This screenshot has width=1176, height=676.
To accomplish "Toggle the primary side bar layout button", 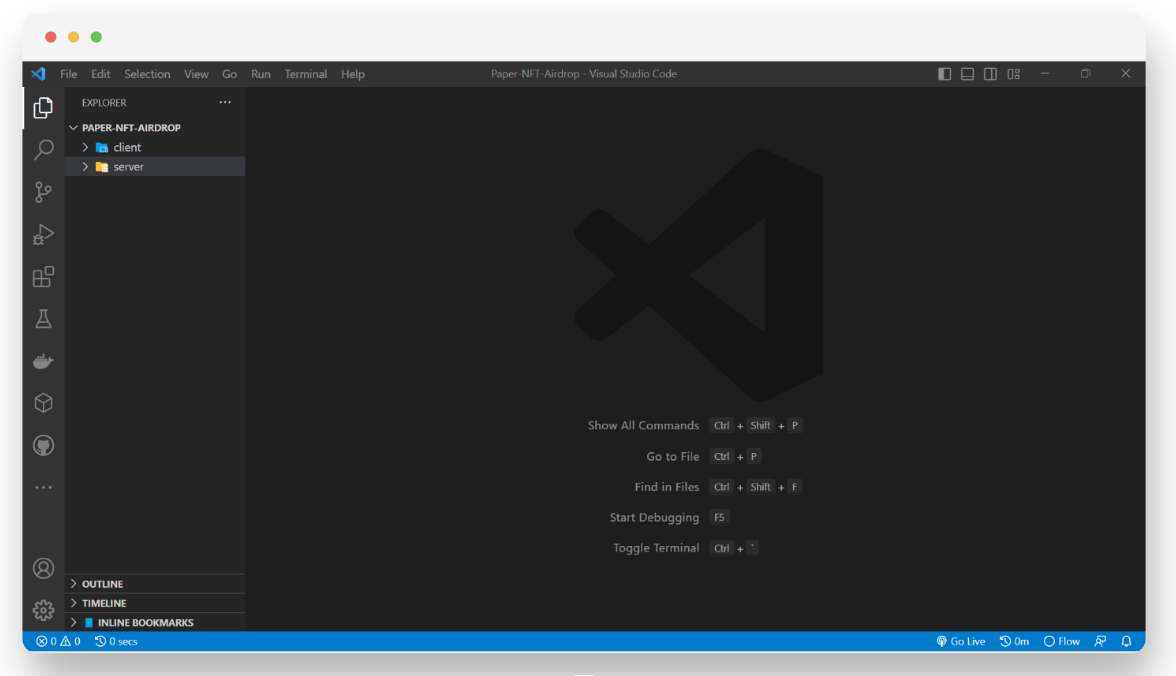I will (x=944, y=74).
